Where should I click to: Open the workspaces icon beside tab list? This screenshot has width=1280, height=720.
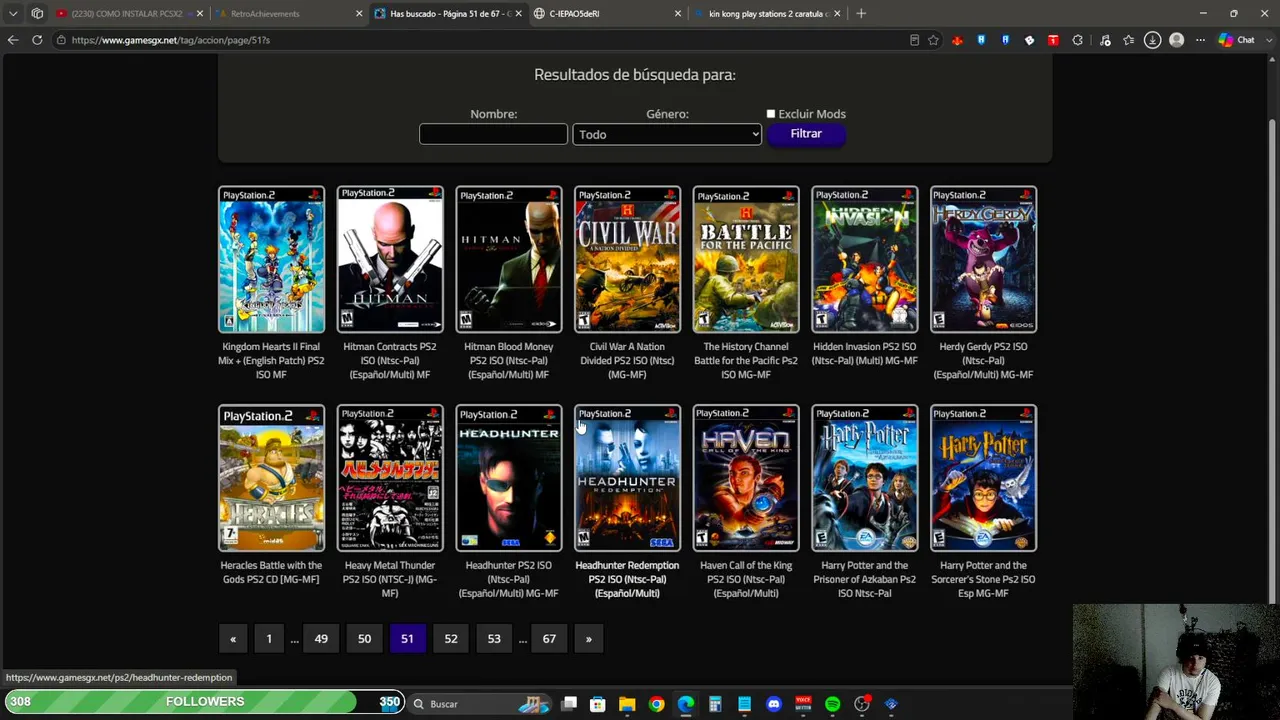37,14
